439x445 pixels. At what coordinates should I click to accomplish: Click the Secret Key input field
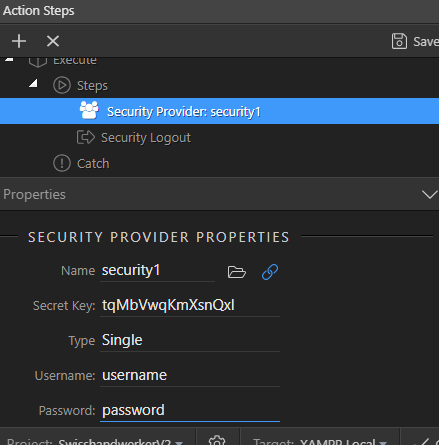[190, 306]
